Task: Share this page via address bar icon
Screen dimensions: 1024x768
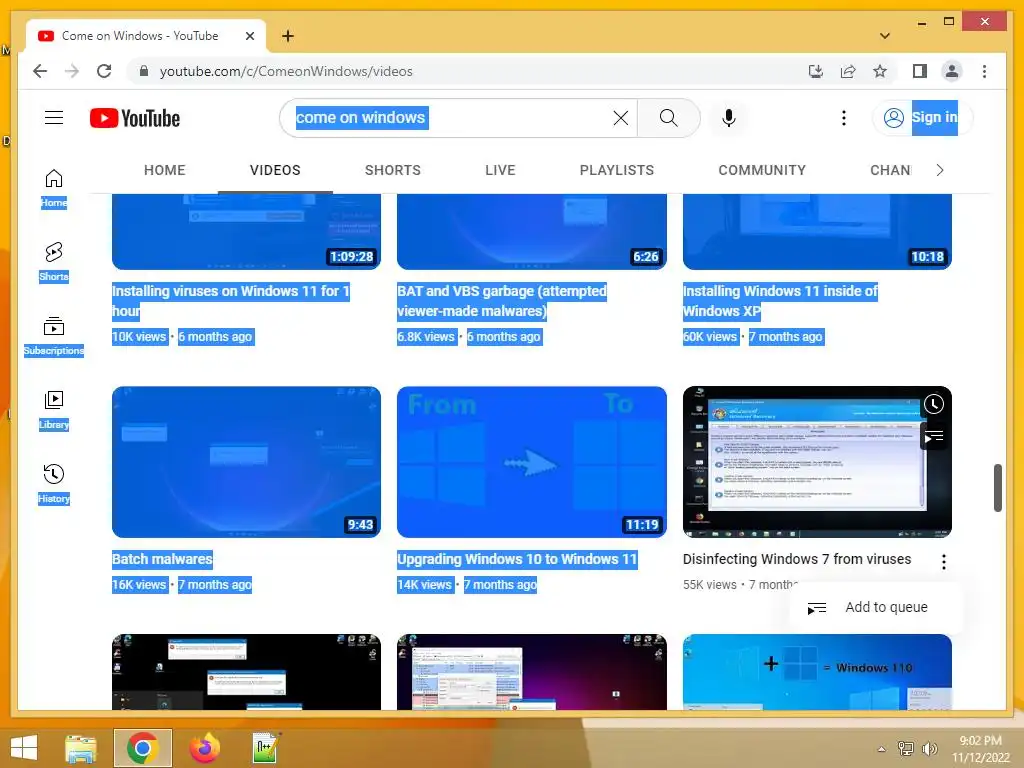Action: click(x=848, y=71)
